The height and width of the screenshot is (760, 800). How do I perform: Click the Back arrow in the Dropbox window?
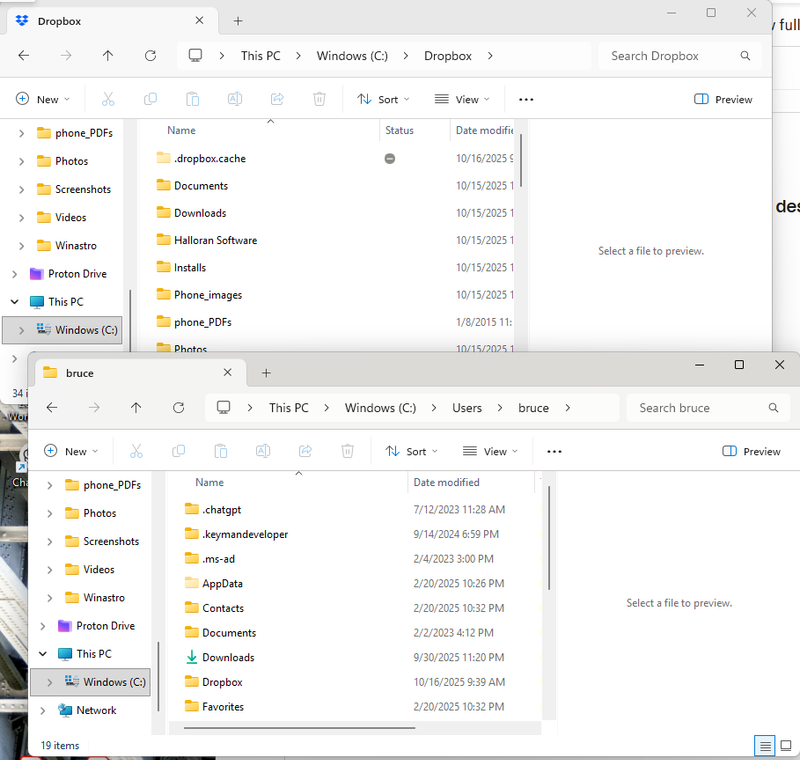pos(24,56)
